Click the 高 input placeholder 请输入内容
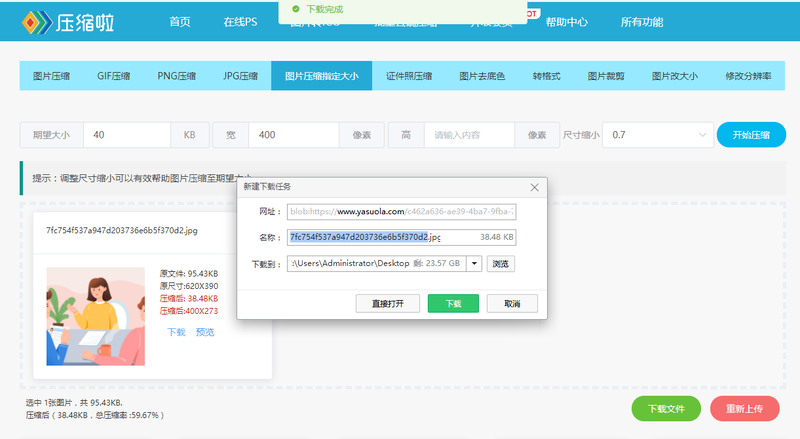 (x=469, y=135)
